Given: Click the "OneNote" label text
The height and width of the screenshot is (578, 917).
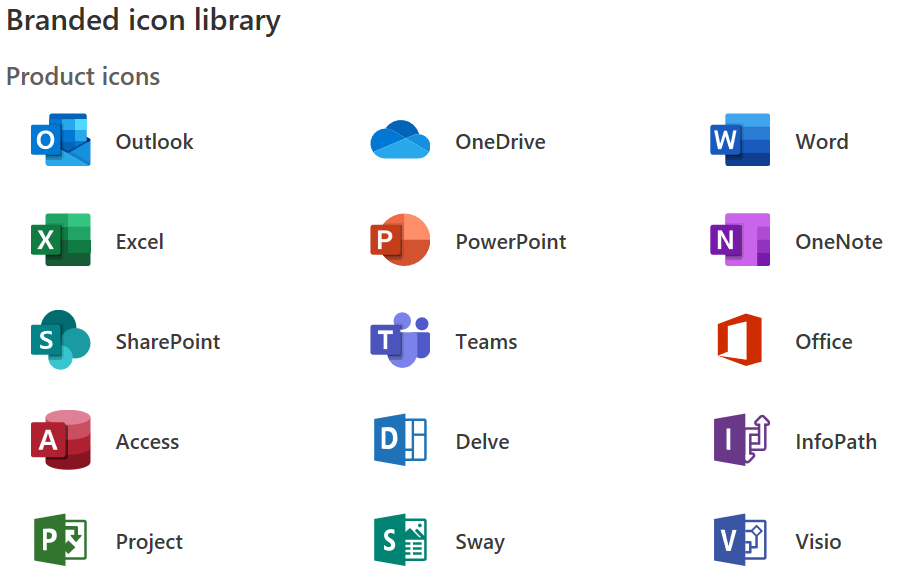Looking at the screenshot, I should click(839, 242).
